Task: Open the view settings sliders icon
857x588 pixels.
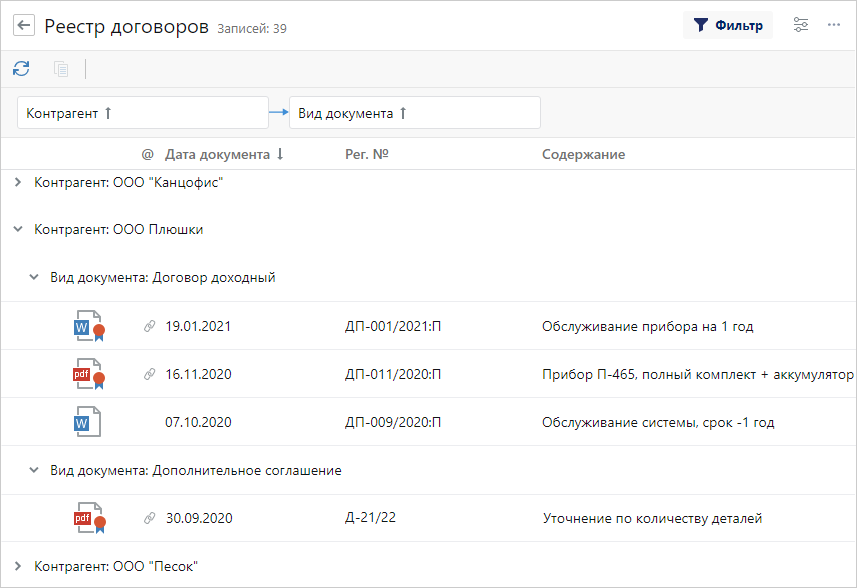Action: (800, 26)
